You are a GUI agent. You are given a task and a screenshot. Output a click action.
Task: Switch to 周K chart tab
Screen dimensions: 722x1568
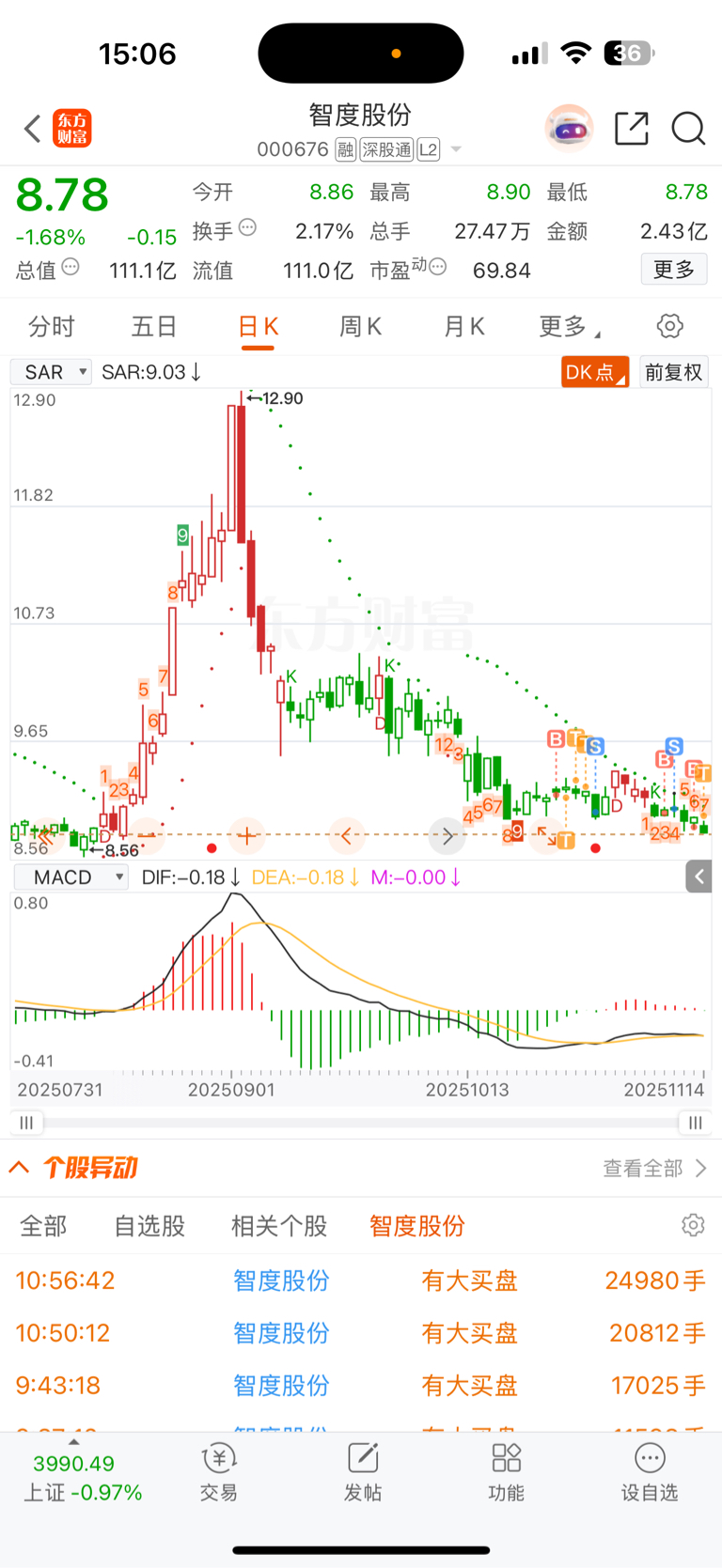[360, 326]
